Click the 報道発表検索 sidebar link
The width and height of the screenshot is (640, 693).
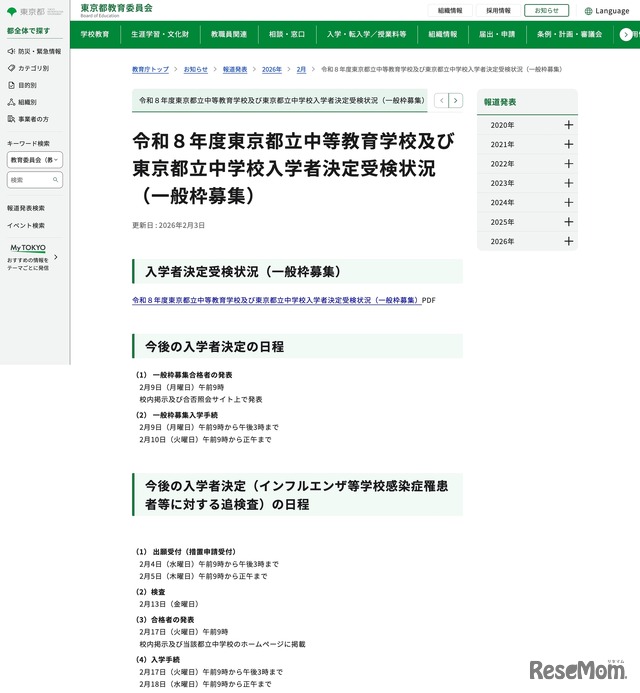coord(26,208)
